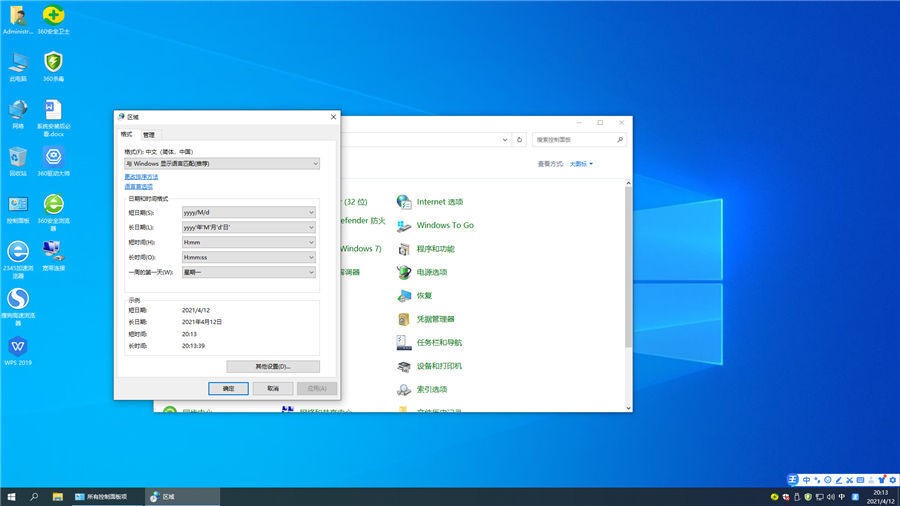Open 回收站 recycle bin on desktop

point(18,158)
